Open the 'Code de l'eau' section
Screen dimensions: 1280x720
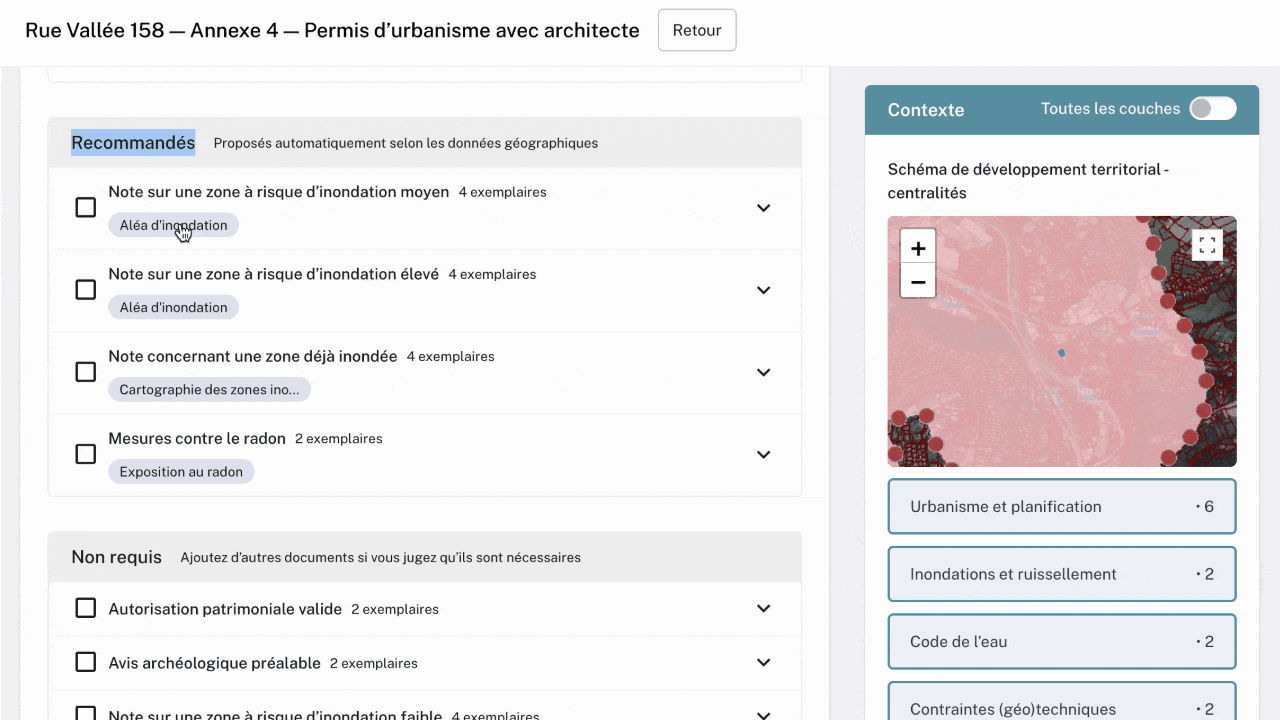1061,642
